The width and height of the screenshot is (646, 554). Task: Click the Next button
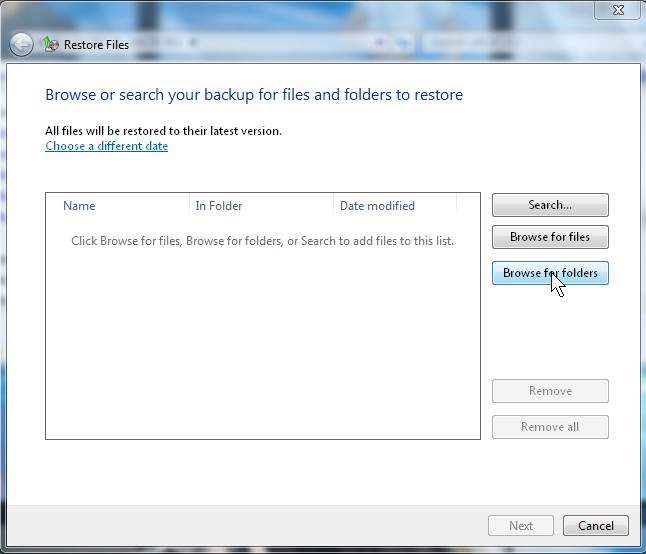(521, 525)
